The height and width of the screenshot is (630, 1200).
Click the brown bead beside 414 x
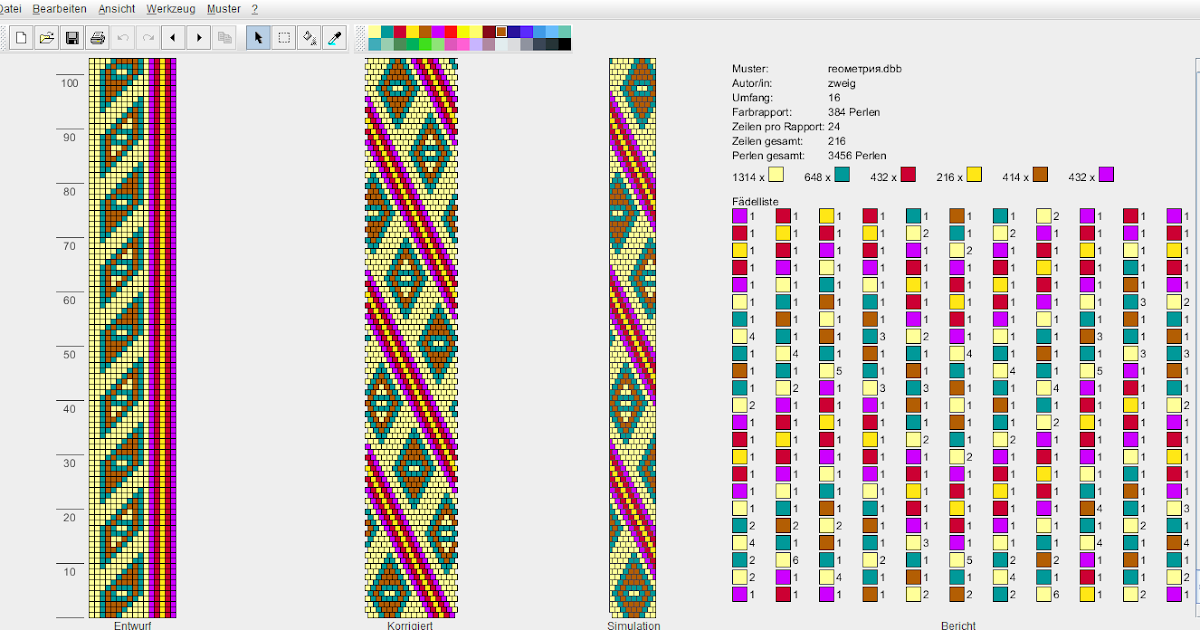(x=1039, y=175)
